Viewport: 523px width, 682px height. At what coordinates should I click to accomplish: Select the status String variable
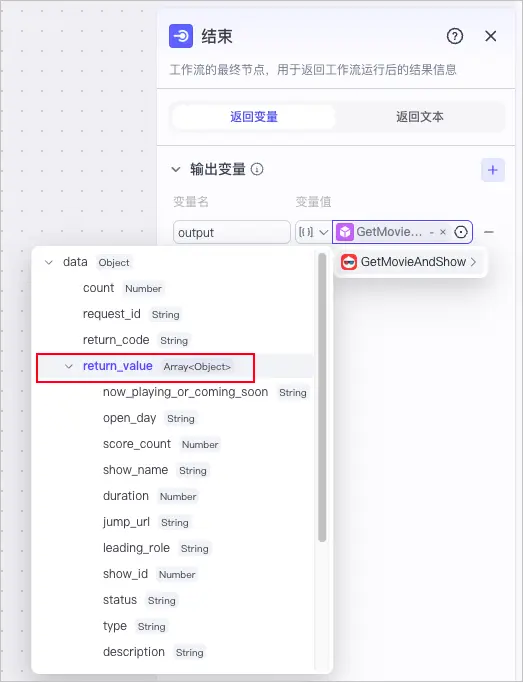coord(140,600)
